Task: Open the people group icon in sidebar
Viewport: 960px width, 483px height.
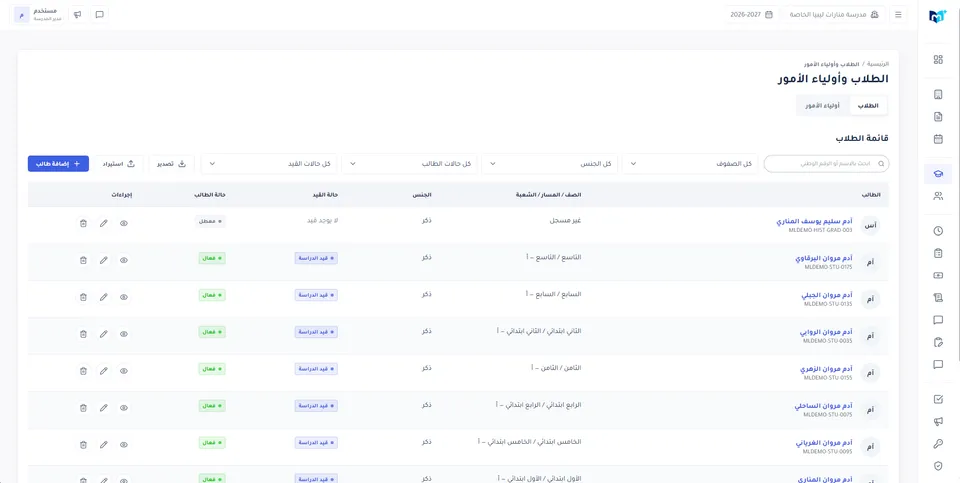Action: click(938, 196)
